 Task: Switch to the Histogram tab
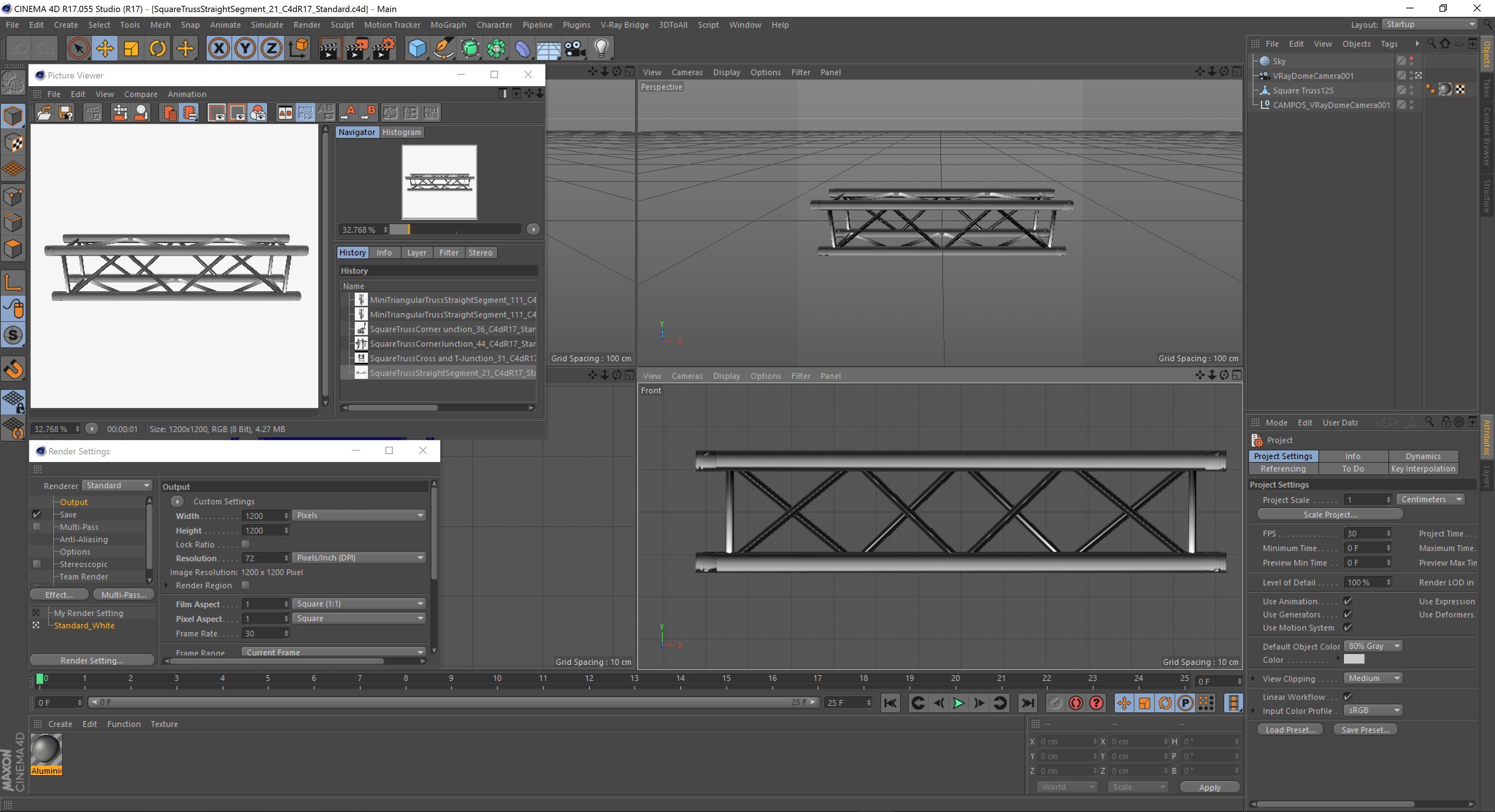coord(401,132)
